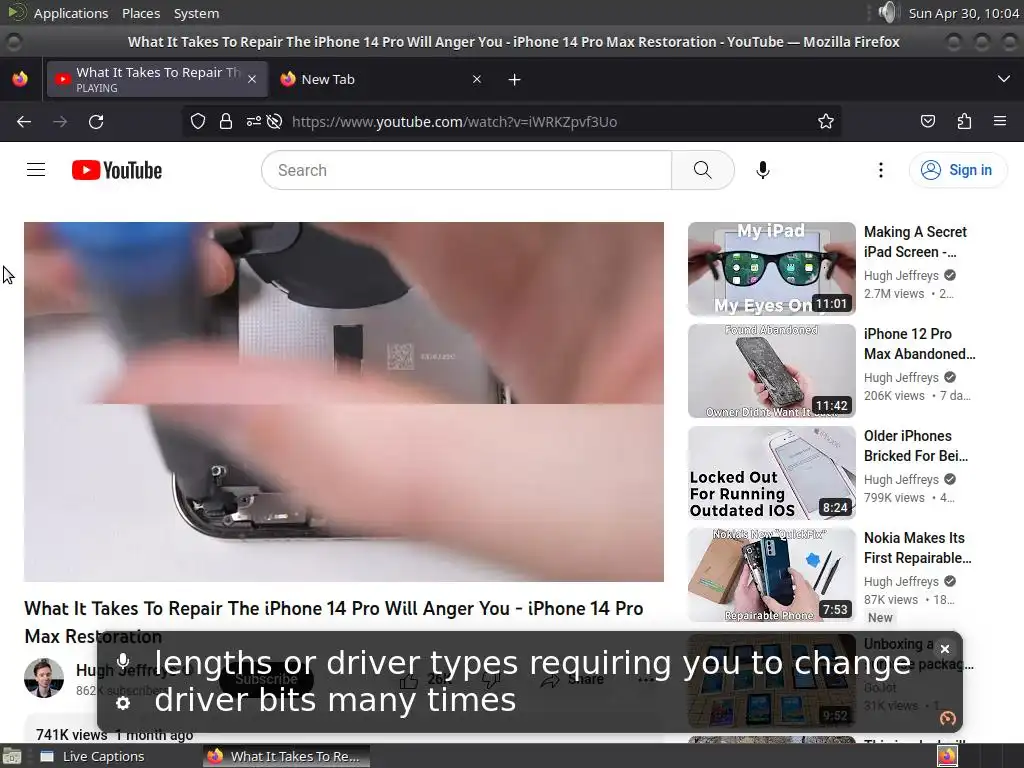
Task: Open a new browser tab
Action: click(515, 80)
